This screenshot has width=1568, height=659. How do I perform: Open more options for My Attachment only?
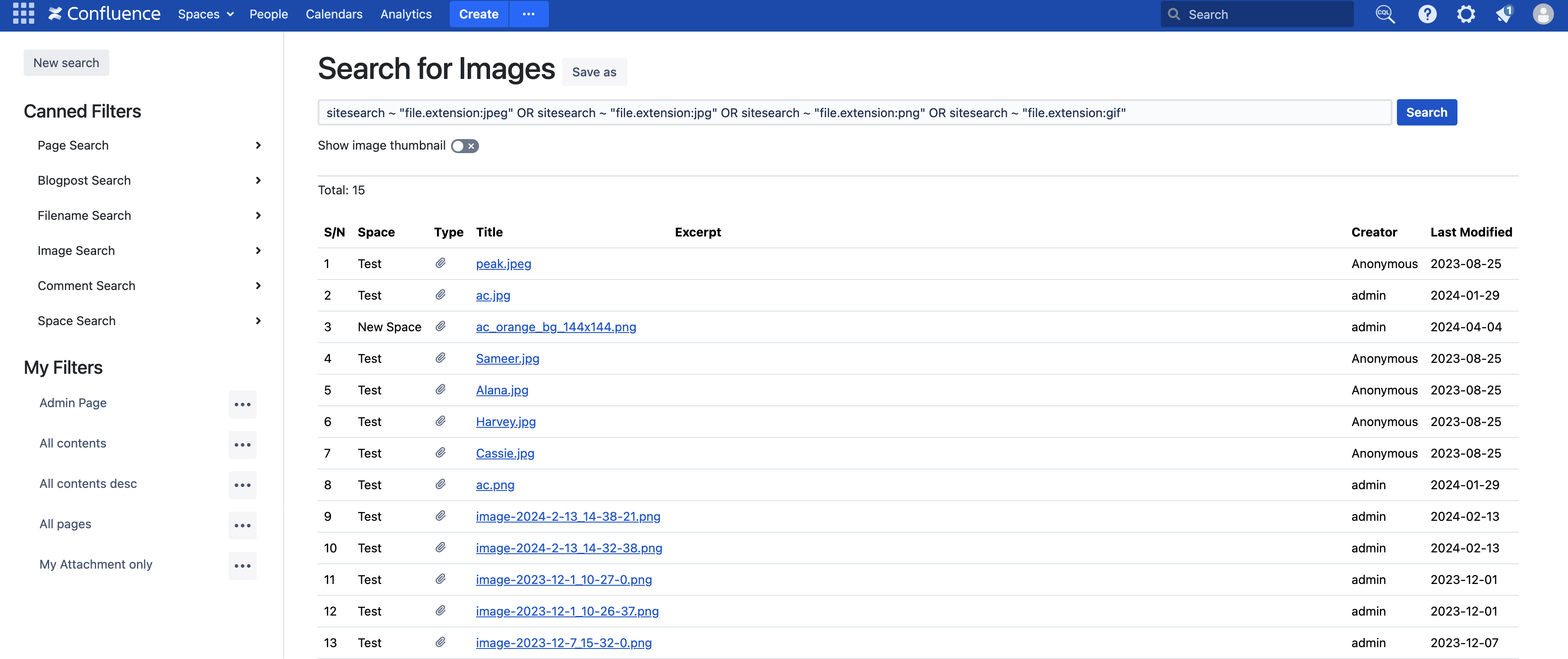[x=242, y=565]
